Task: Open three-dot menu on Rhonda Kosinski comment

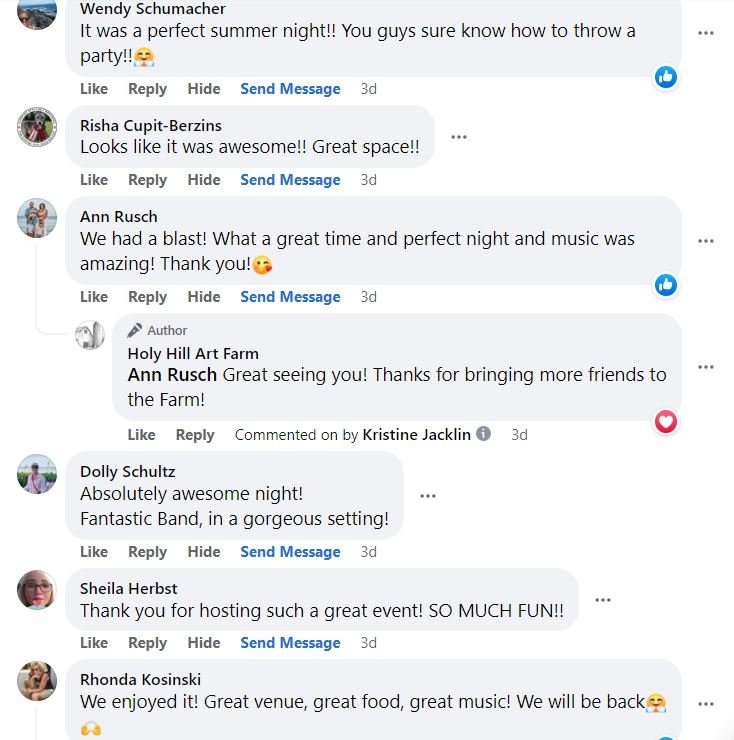Action: (x=706, y=704)
